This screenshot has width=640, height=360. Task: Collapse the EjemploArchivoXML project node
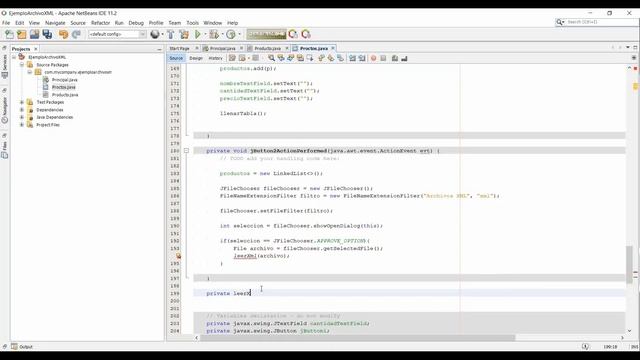click(x=14, y=57)
